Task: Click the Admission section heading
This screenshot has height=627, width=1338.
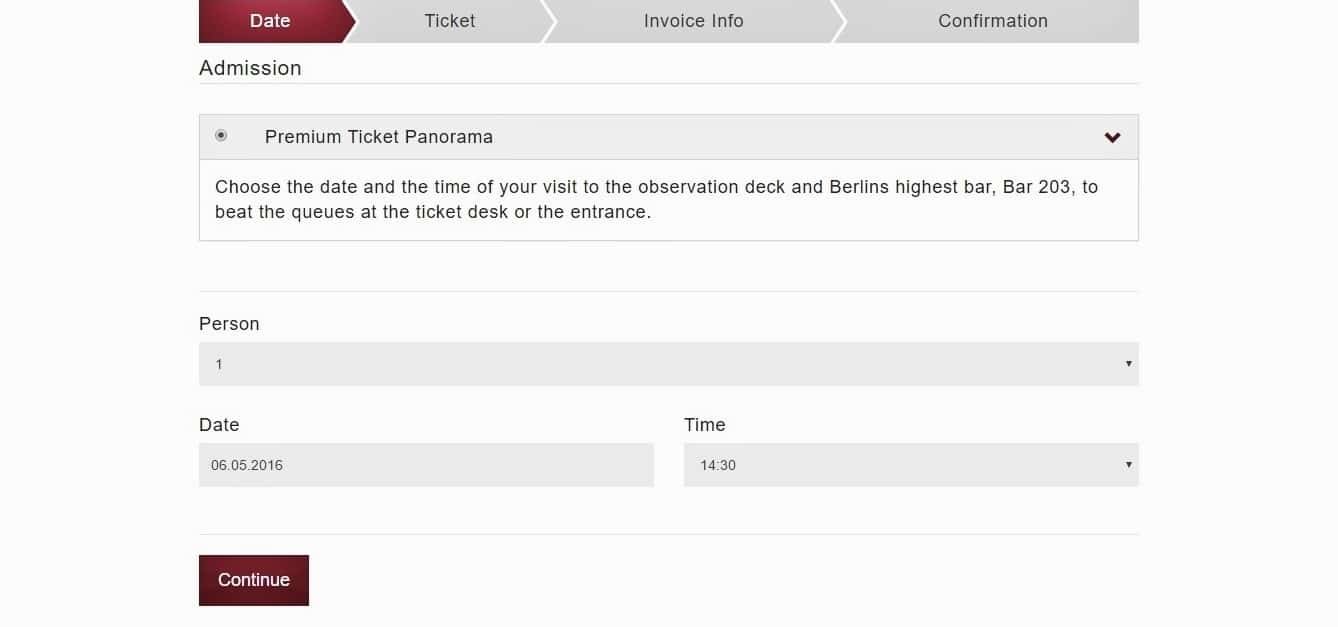Action: [x=250, y=68]
